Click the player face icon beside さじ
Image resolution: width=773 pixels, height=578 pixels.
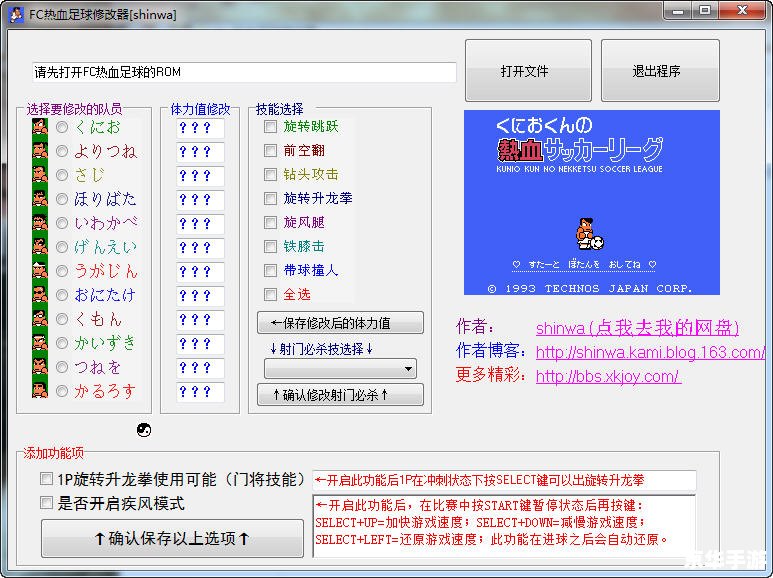point(40,175)
